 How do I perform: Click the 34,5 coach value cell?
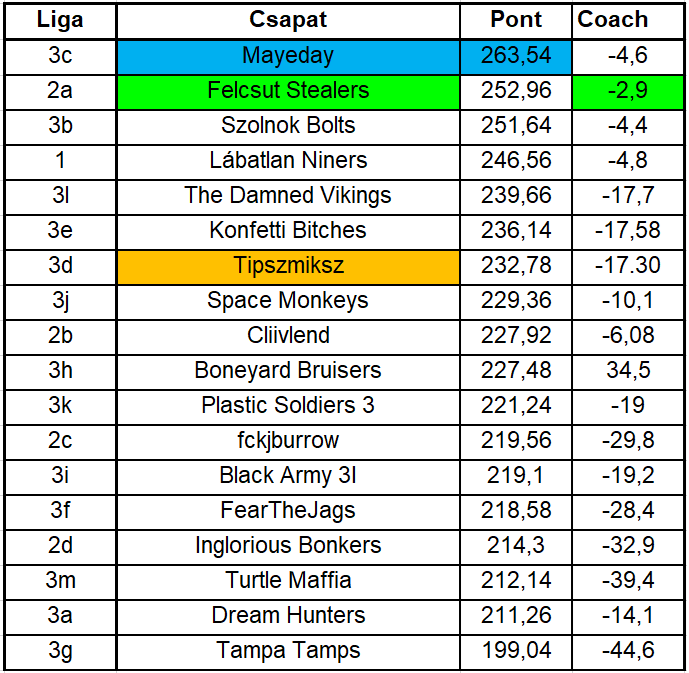[629, 370]
